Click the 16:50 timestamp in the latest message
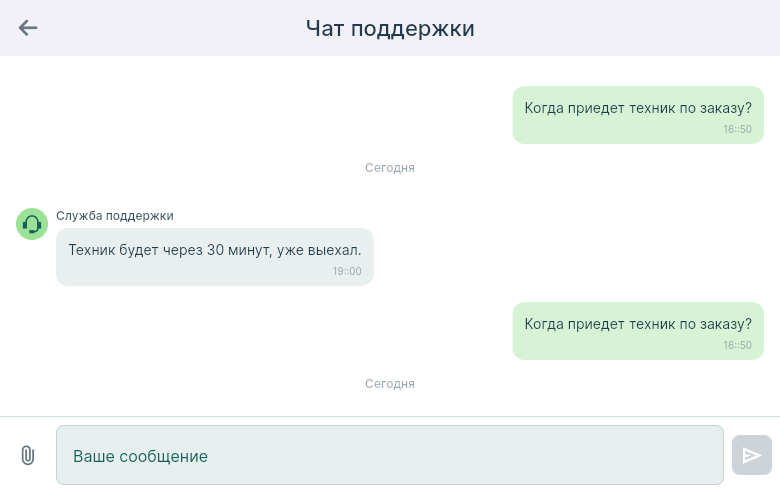The height and width of the screenshot is (493, 780). tap(737, 345)
